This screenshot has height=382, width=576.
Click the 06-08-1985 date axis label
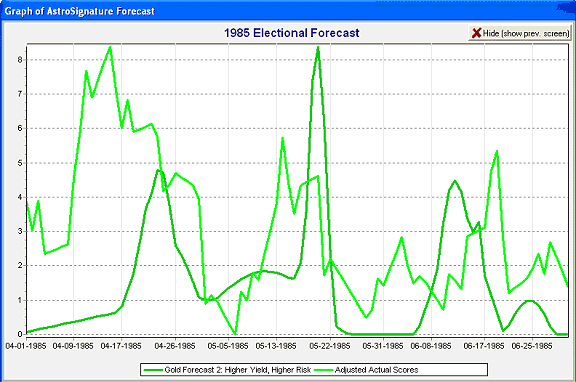(x=431, y=346)
